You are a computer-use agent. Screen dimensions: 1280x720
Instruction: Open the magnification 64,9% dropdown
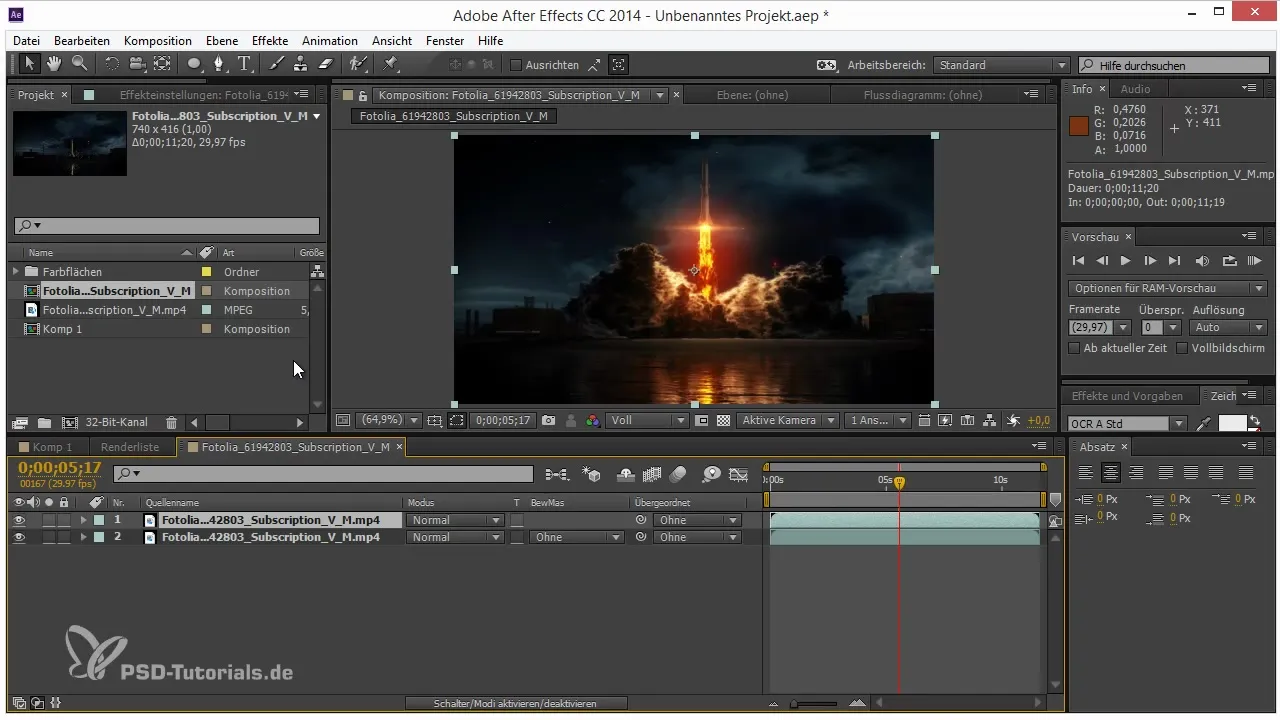[x=388, y=421]
